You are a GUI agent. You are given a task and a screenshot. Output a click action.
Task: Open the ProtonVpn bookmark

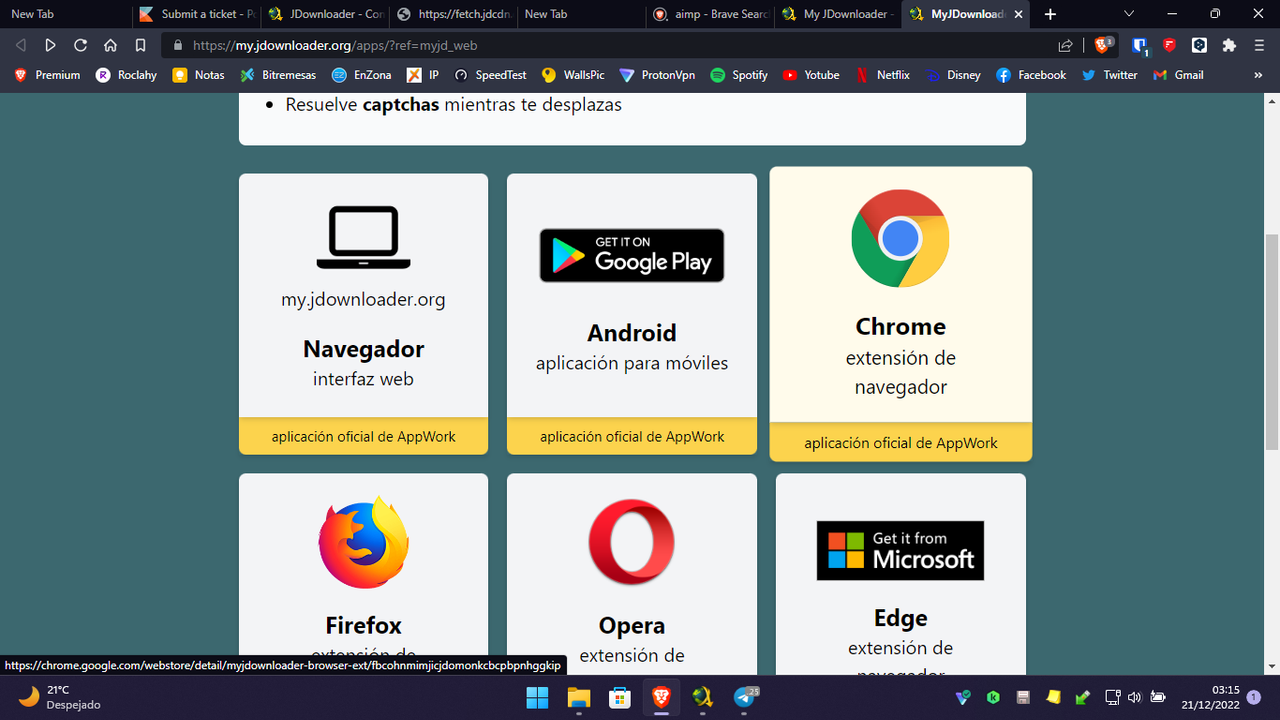click(657, 75)
